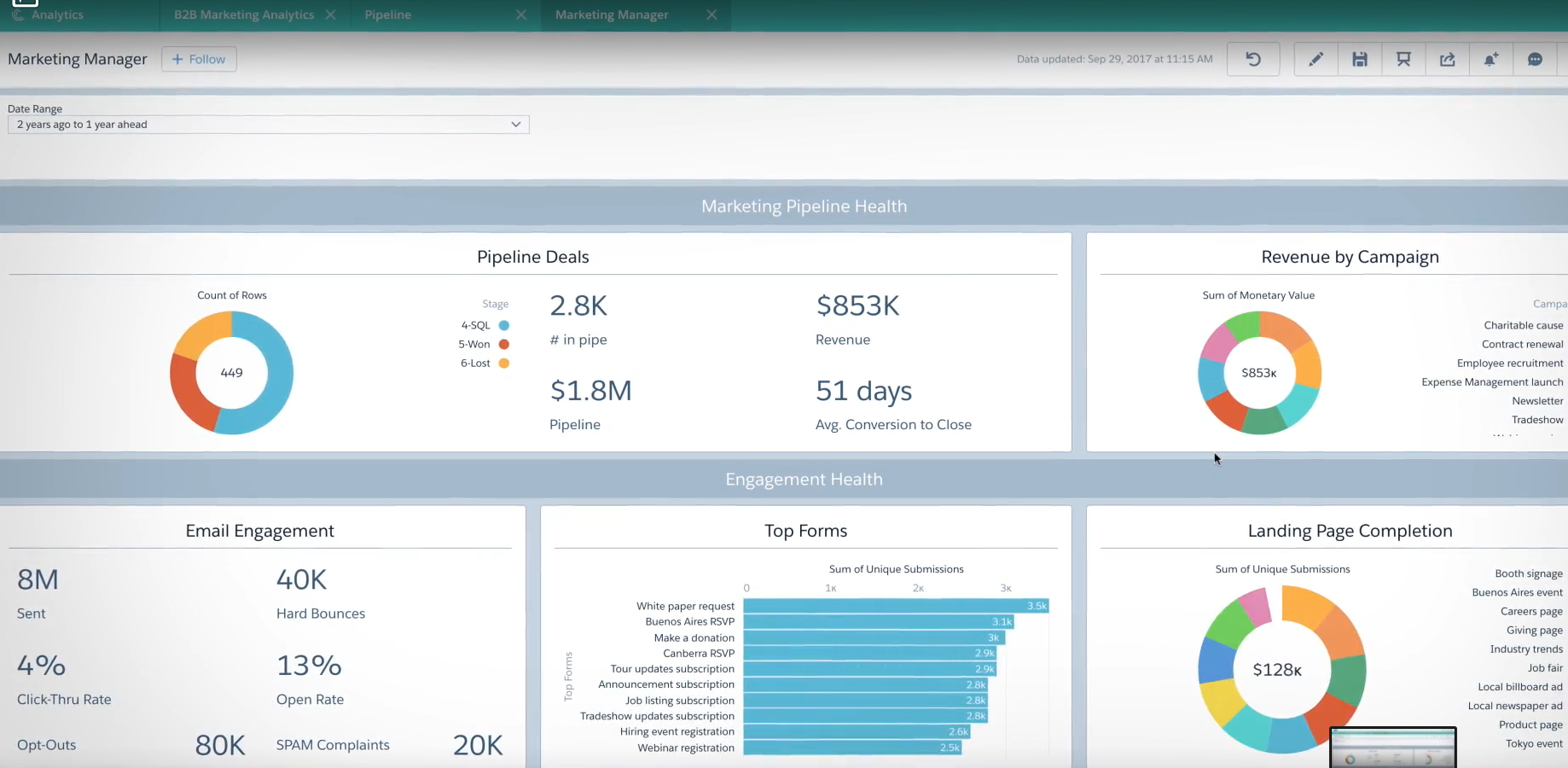The height and width of the screenshot is (768, 1568).
Task: Close the B2B Marketing Analytics tab
Action: click(x=331, y=15)
